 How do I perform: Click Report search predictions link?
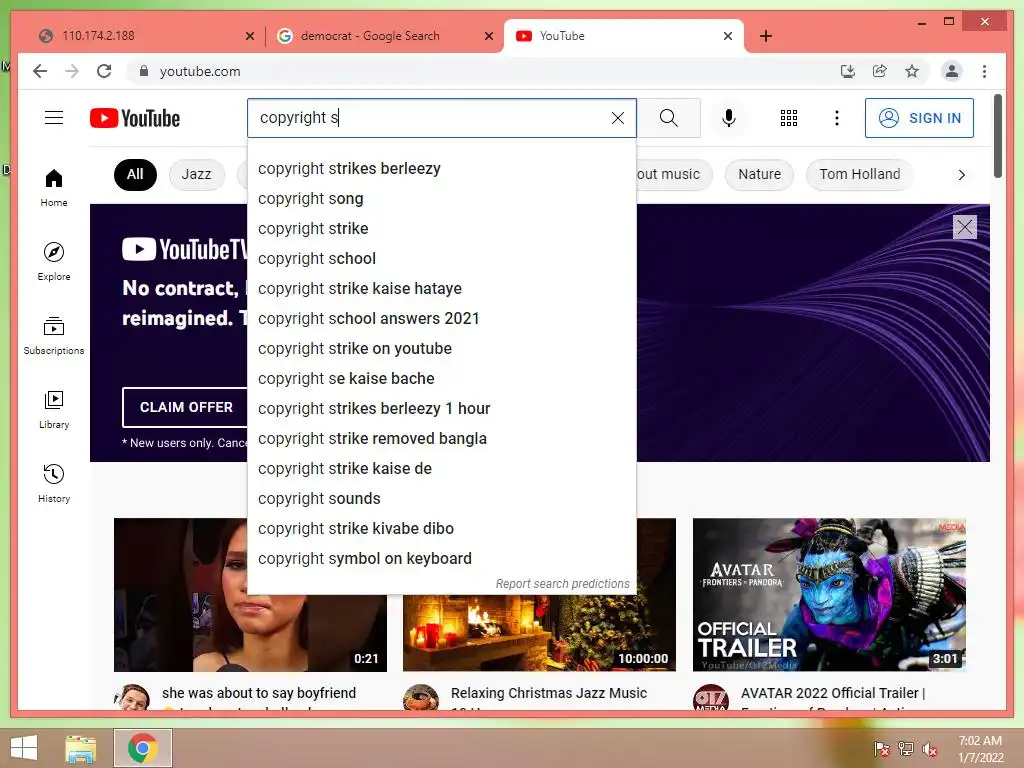point(562,583)
